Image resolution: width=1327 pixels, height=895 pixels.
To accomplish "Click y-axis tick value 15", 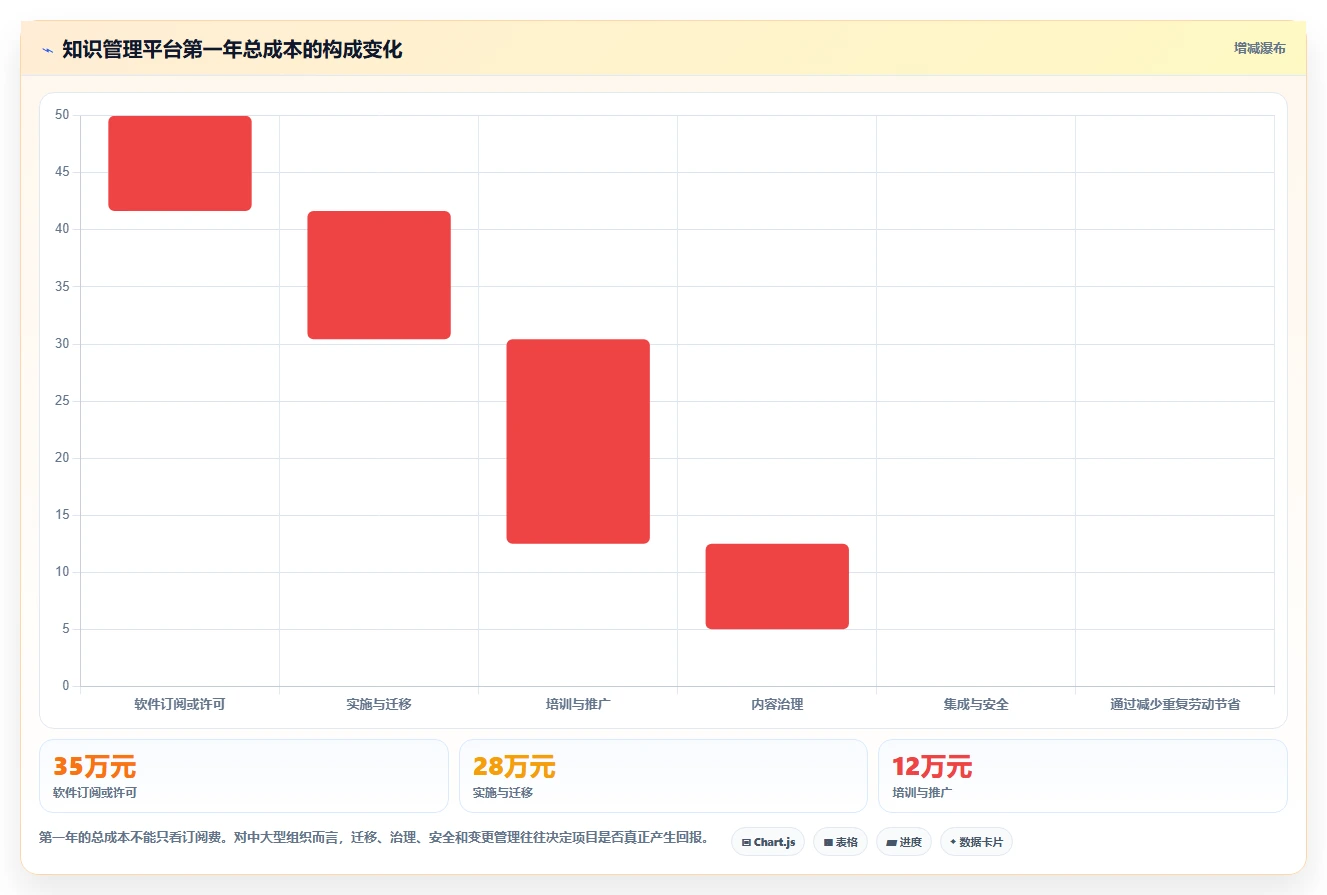I will tap(62, 515).
